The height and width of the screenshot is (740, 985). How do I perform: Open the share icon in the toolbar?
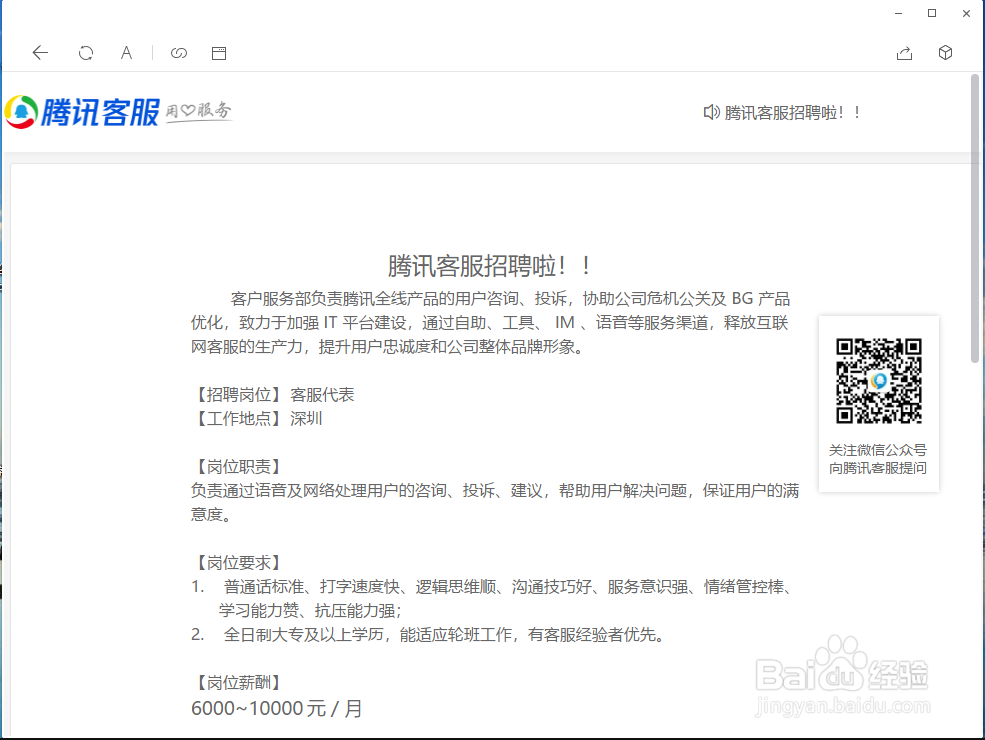(905, 53)
